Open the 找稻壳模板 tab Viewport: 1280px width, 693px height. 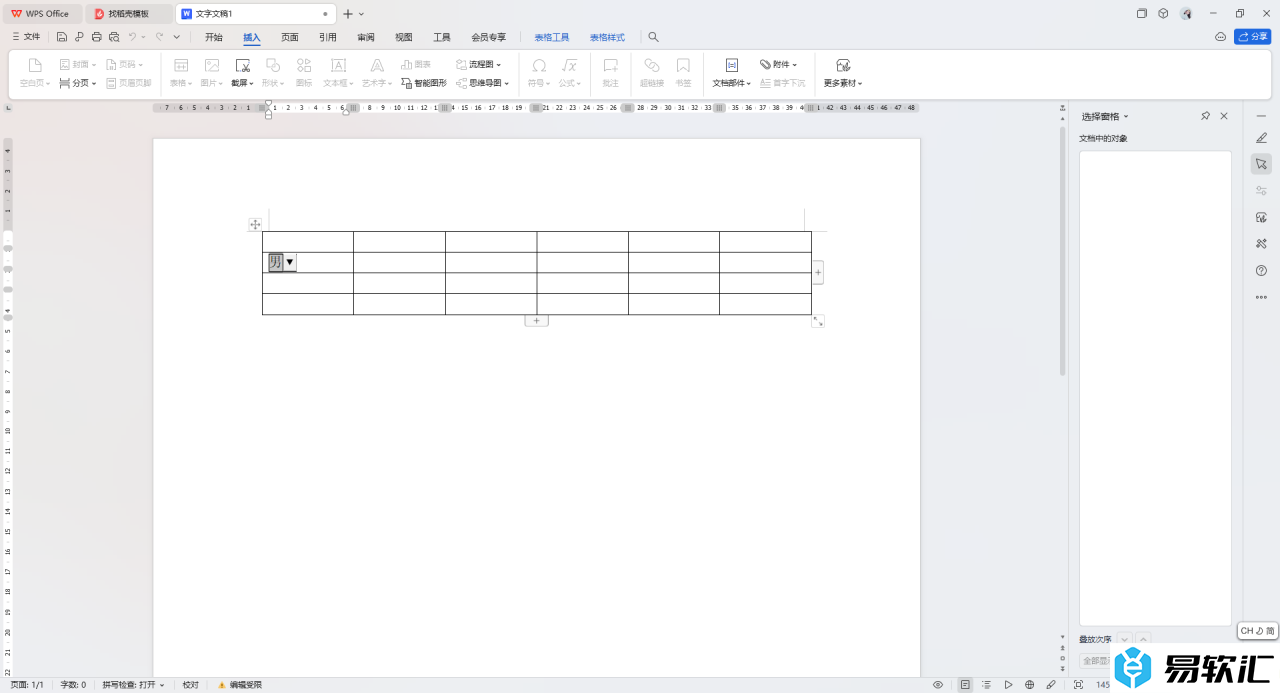click(x=128, y=14)
